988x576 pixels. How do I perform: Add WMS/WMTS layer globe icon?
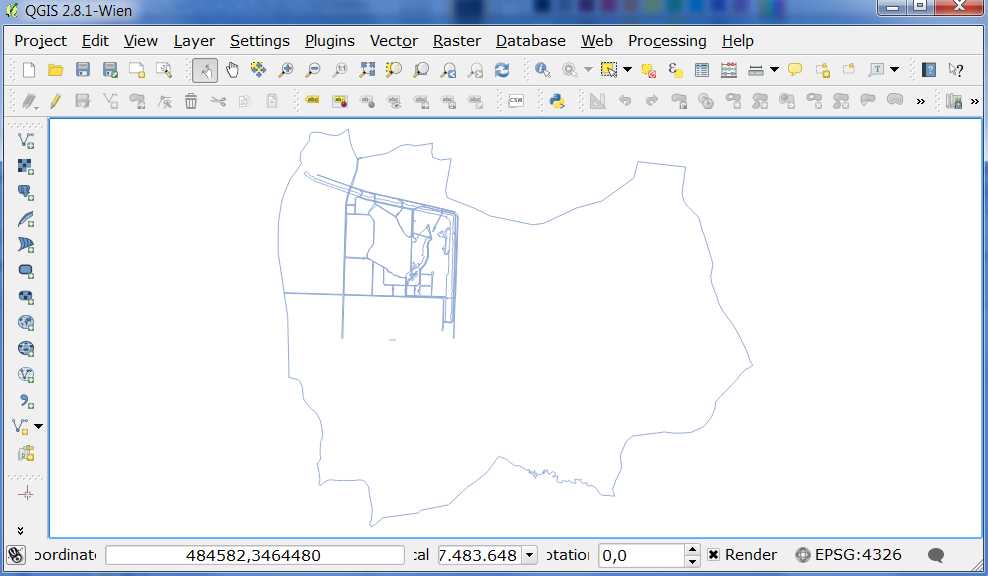coord(26,323)
